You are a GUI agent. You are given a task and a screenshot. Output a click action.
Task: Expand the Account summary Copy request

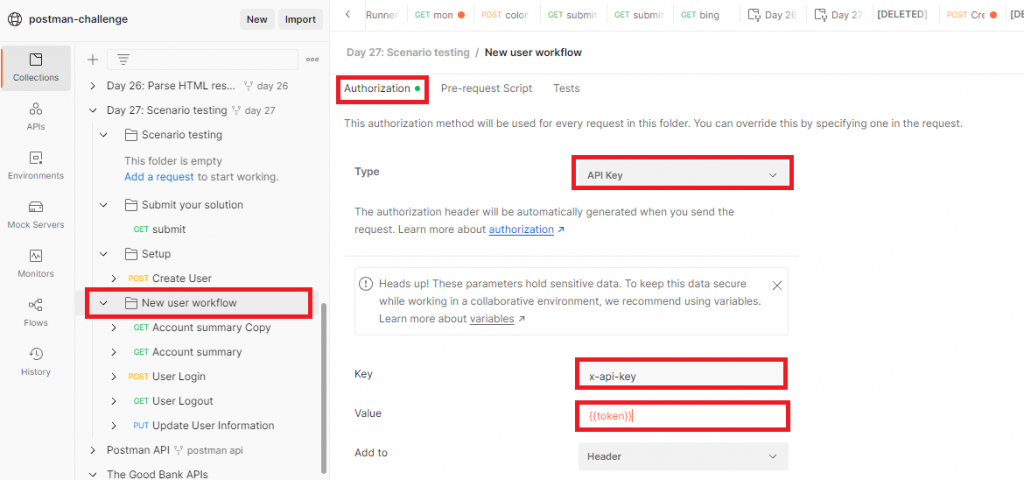click(x=114, y=327)
